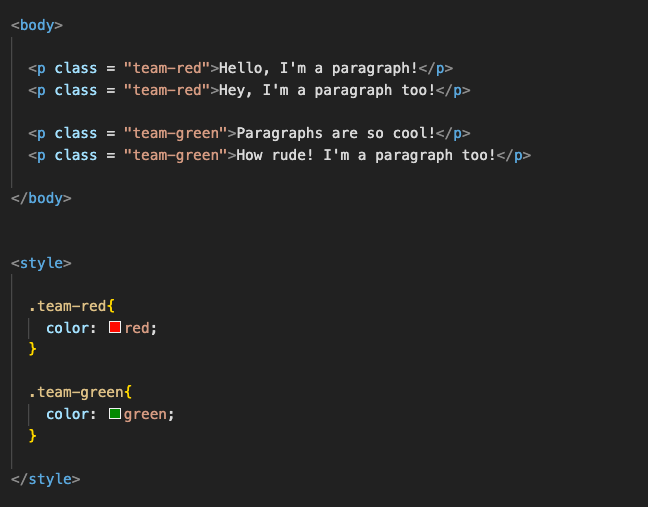Click the closing style tag
The image size is (648, 507).
point(45,479)
